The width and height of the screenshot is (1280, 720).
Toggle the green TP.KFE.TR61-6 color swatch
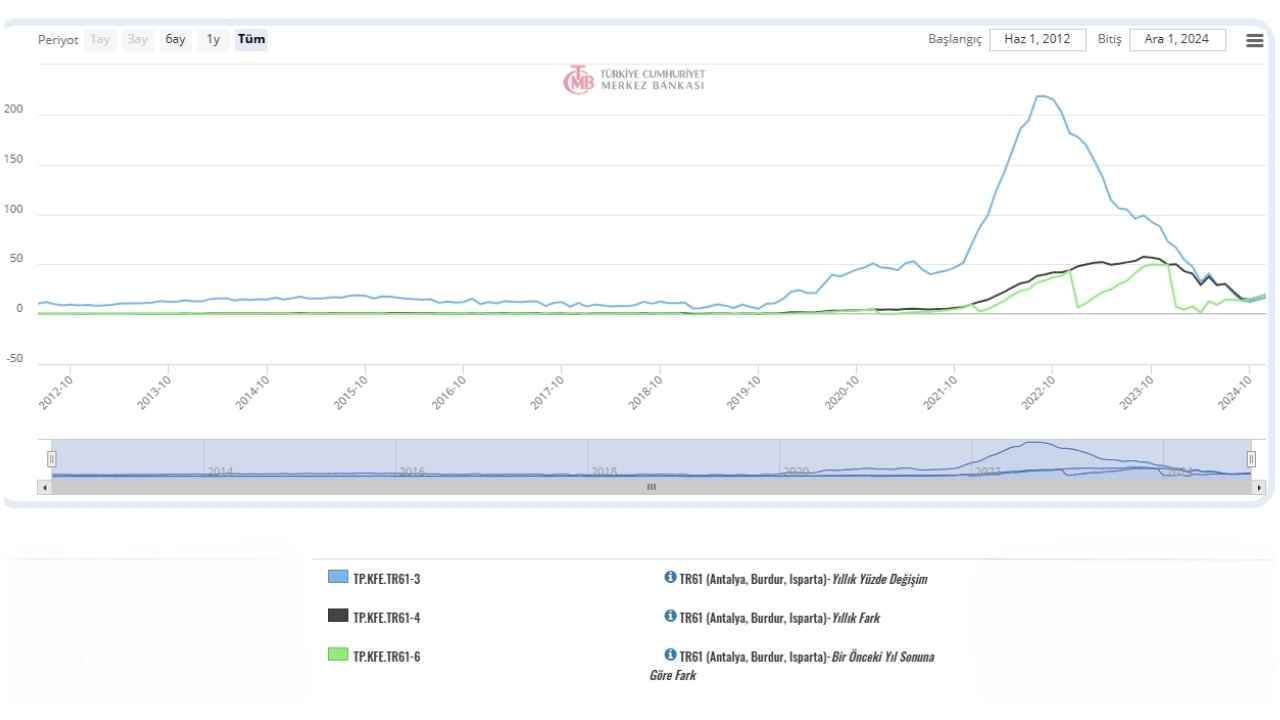338,655
